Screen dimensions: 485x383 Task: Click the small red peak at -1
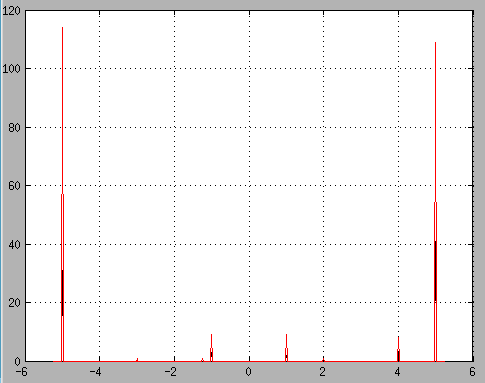[211, 348]
